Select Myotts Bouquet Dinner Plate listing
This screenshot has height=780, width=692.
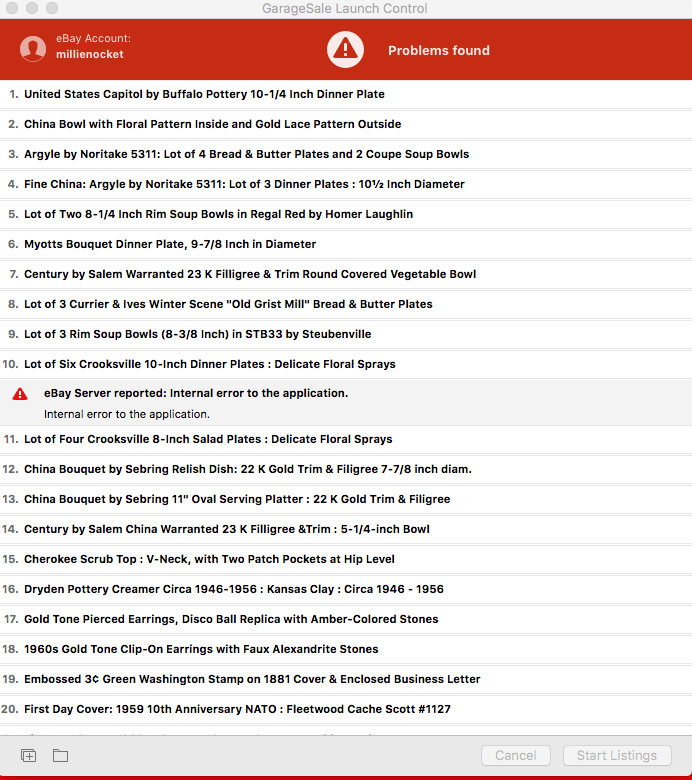tap(346, 244)
